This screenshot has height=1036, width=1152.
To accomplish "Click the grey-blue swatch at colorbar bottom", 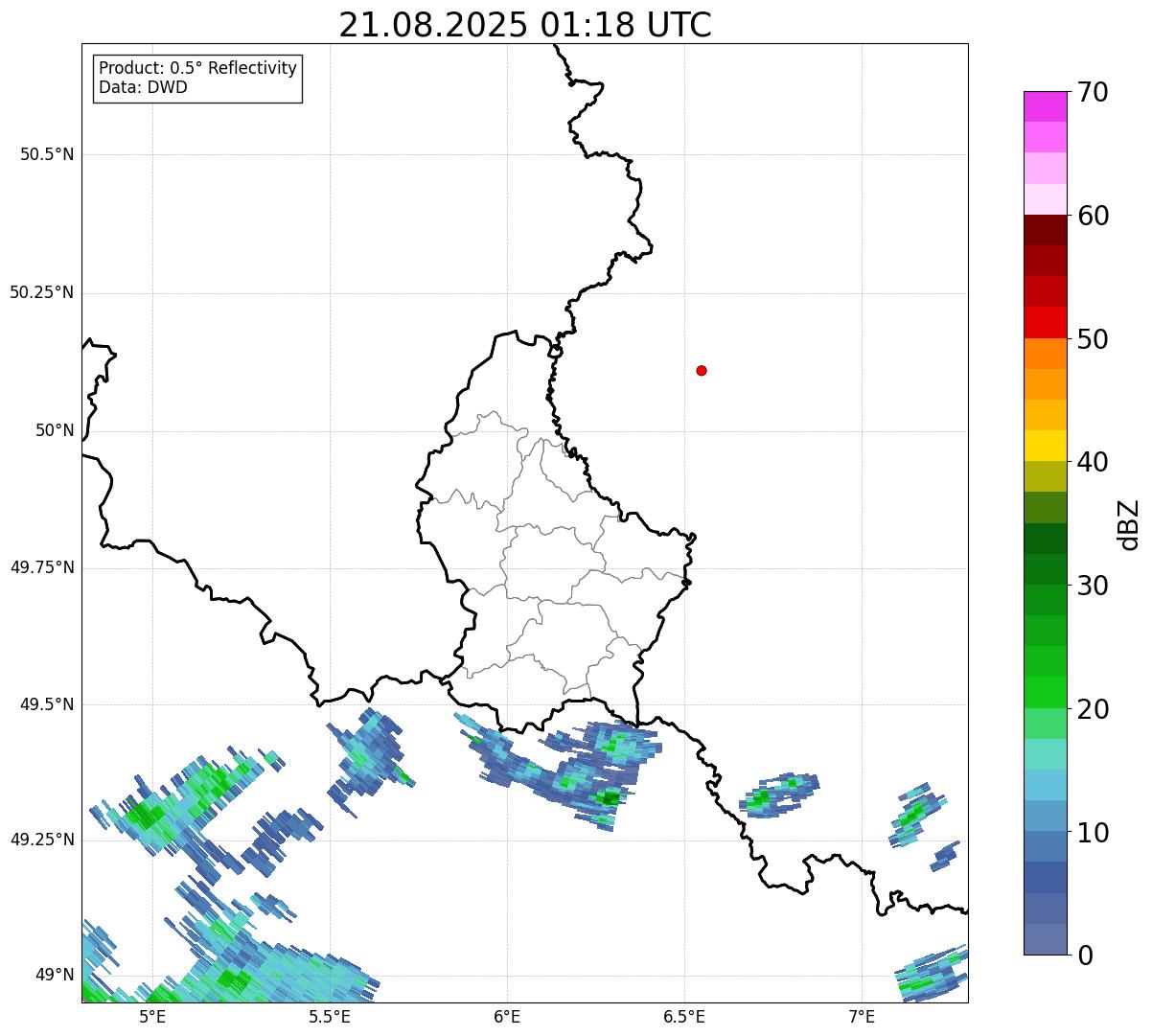I will click(x=1045, y=939).
